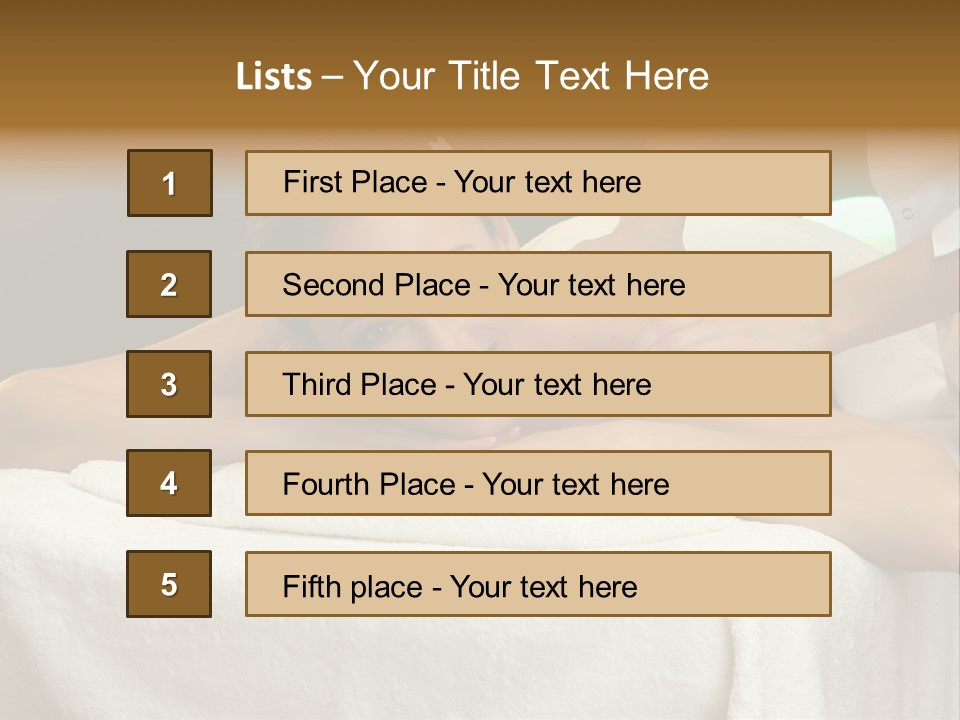Screen dimensions: 960x720
Task: Select the Third Place text bar
Action: tap(538, 384)
